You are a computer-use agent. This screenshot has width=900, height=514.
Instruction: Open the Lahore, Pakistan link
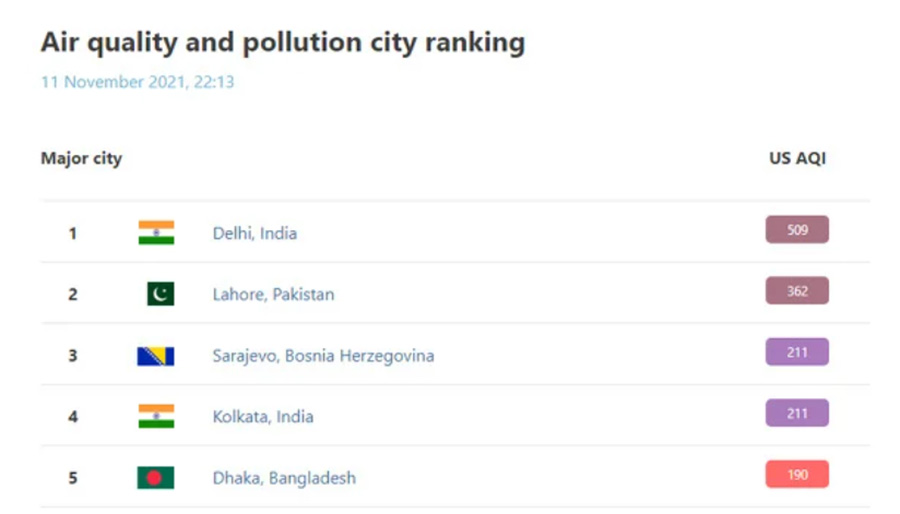[x=273, y=294]
